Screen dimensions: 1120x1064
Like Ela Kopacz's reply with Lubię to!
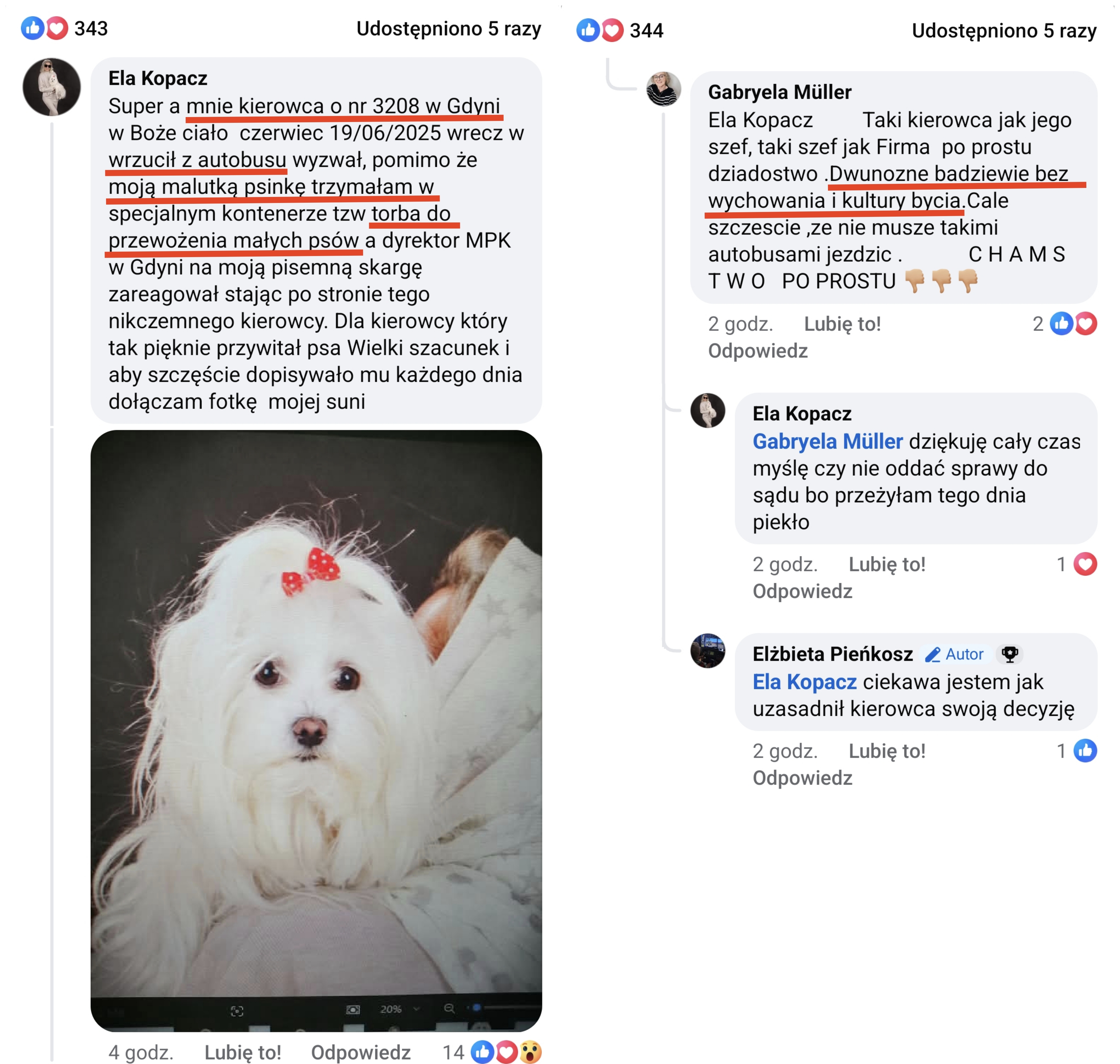coord(886,565)
